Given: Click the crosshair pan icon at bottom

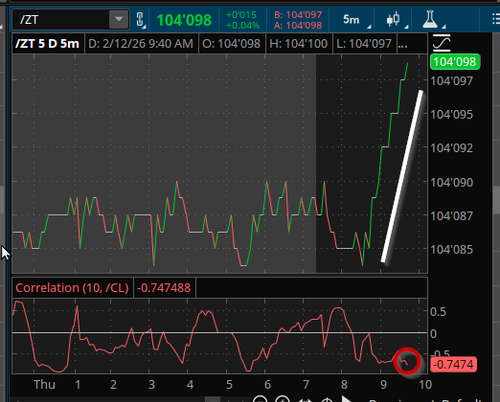Looking at the screenshot, I should point(327,399).
